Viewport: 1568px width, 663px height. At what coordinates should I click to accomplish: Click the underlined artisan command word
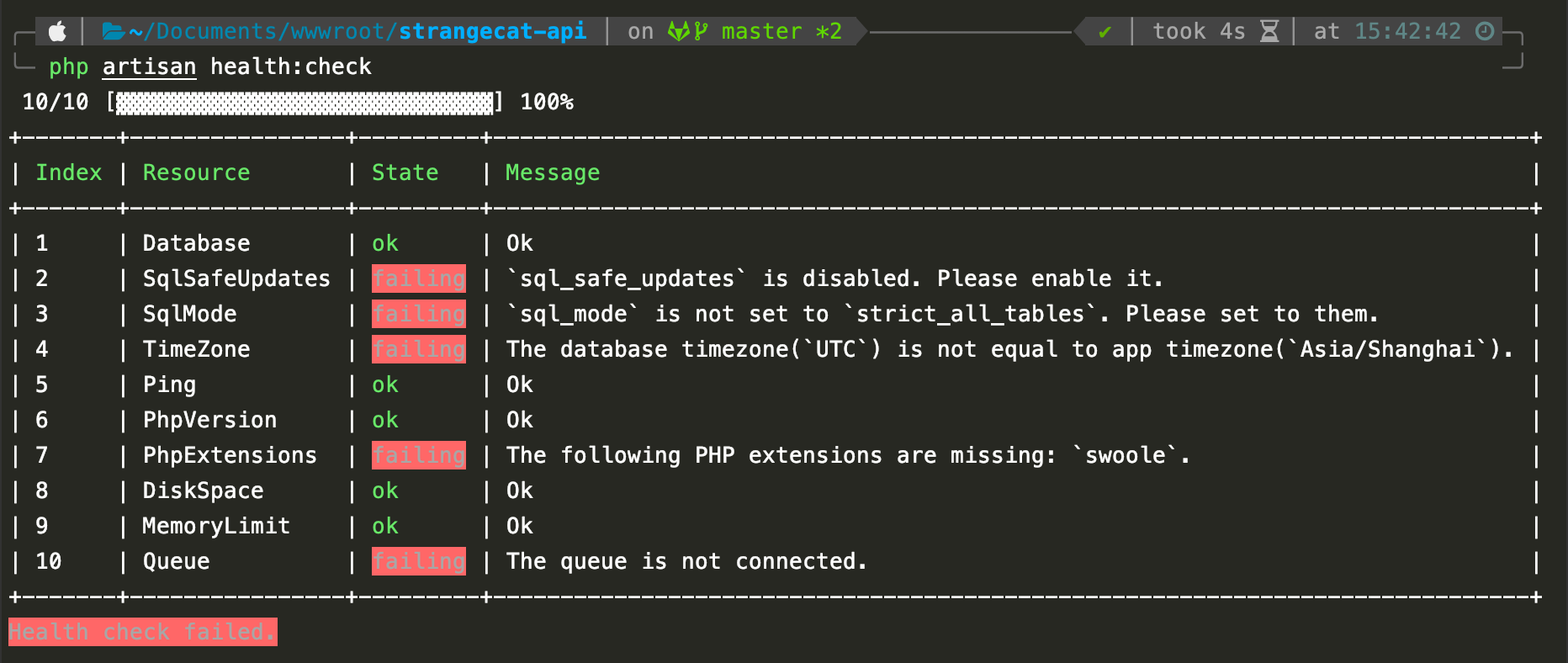point(149,67)
